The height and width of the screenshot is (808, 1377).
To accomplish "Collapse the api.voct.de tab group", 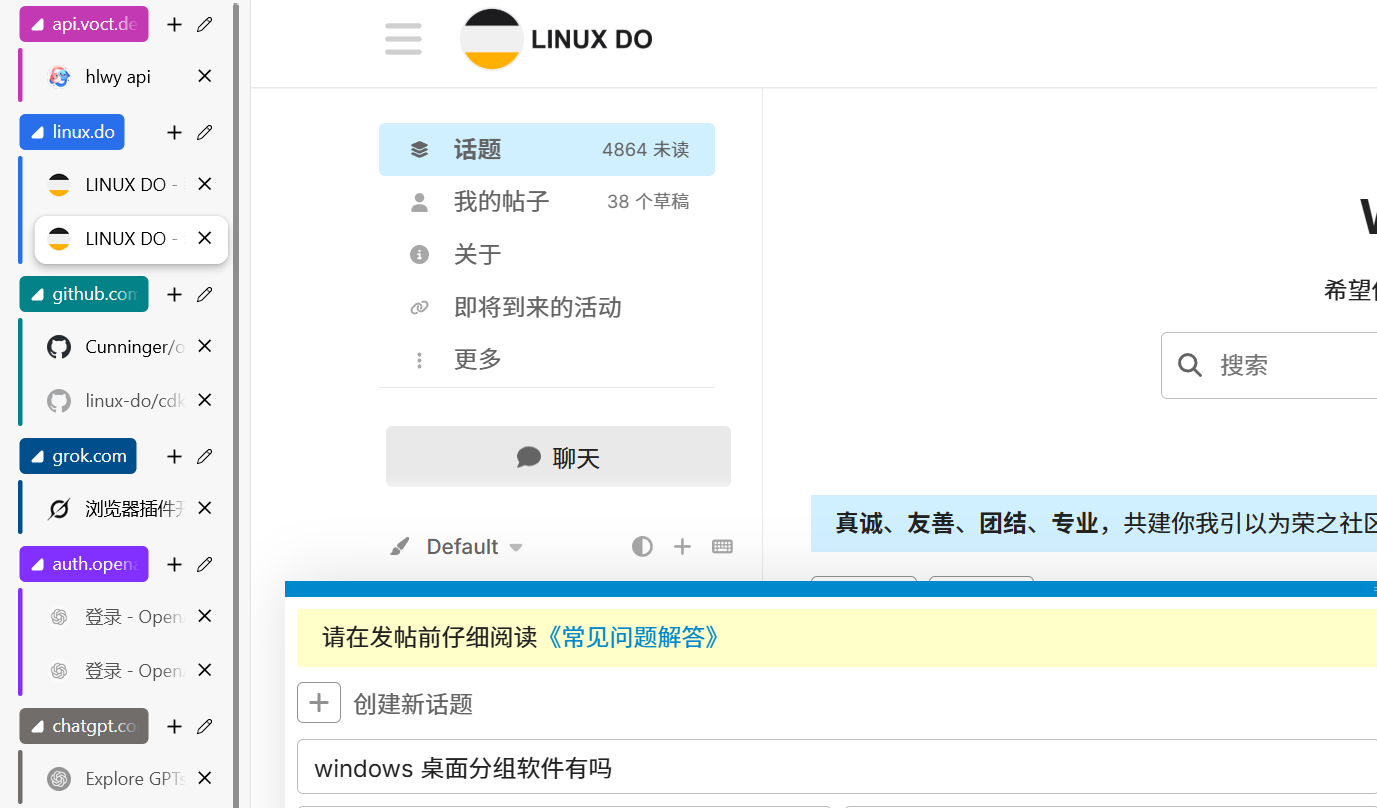I will pyautogui.click(x=84, y=24).
